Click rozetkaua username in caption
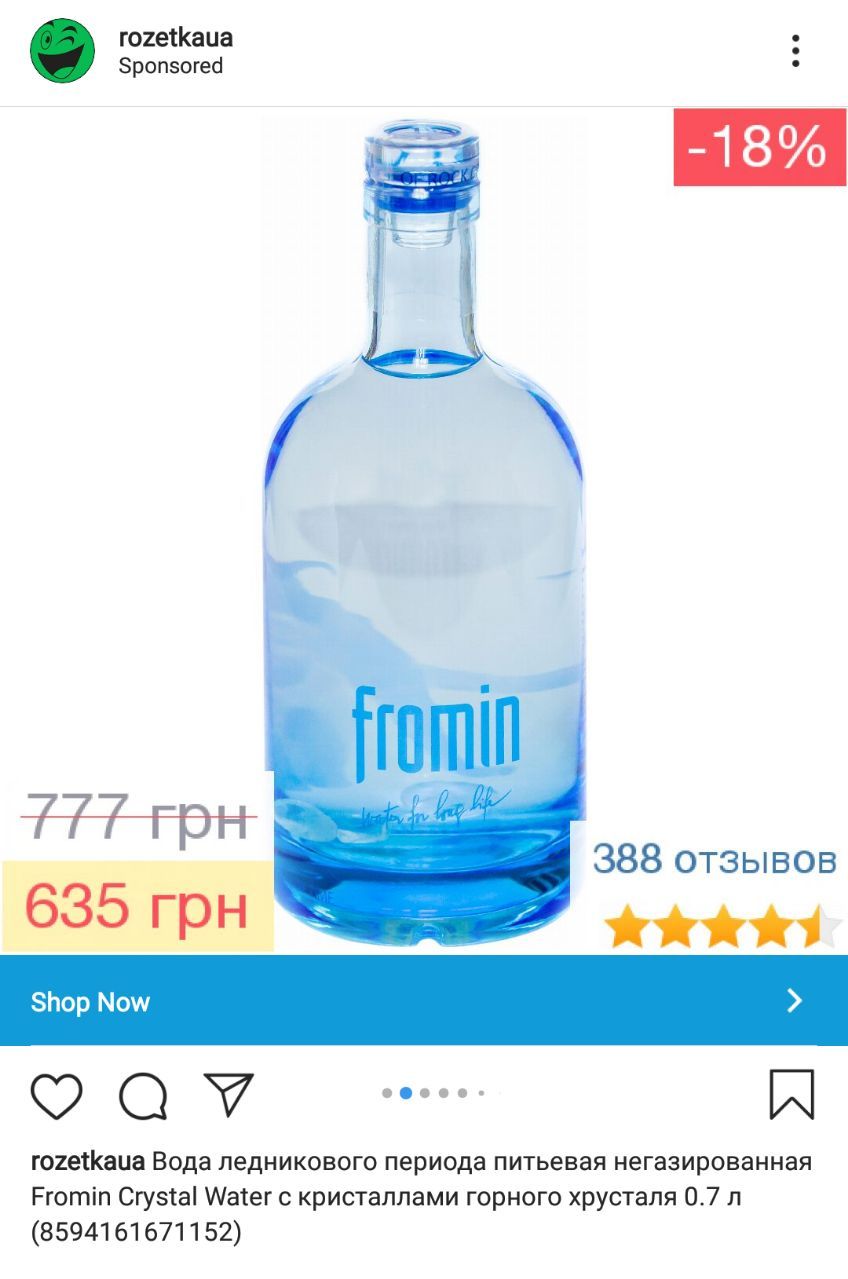This screenshot has width=848, height=1279. 89,1162
